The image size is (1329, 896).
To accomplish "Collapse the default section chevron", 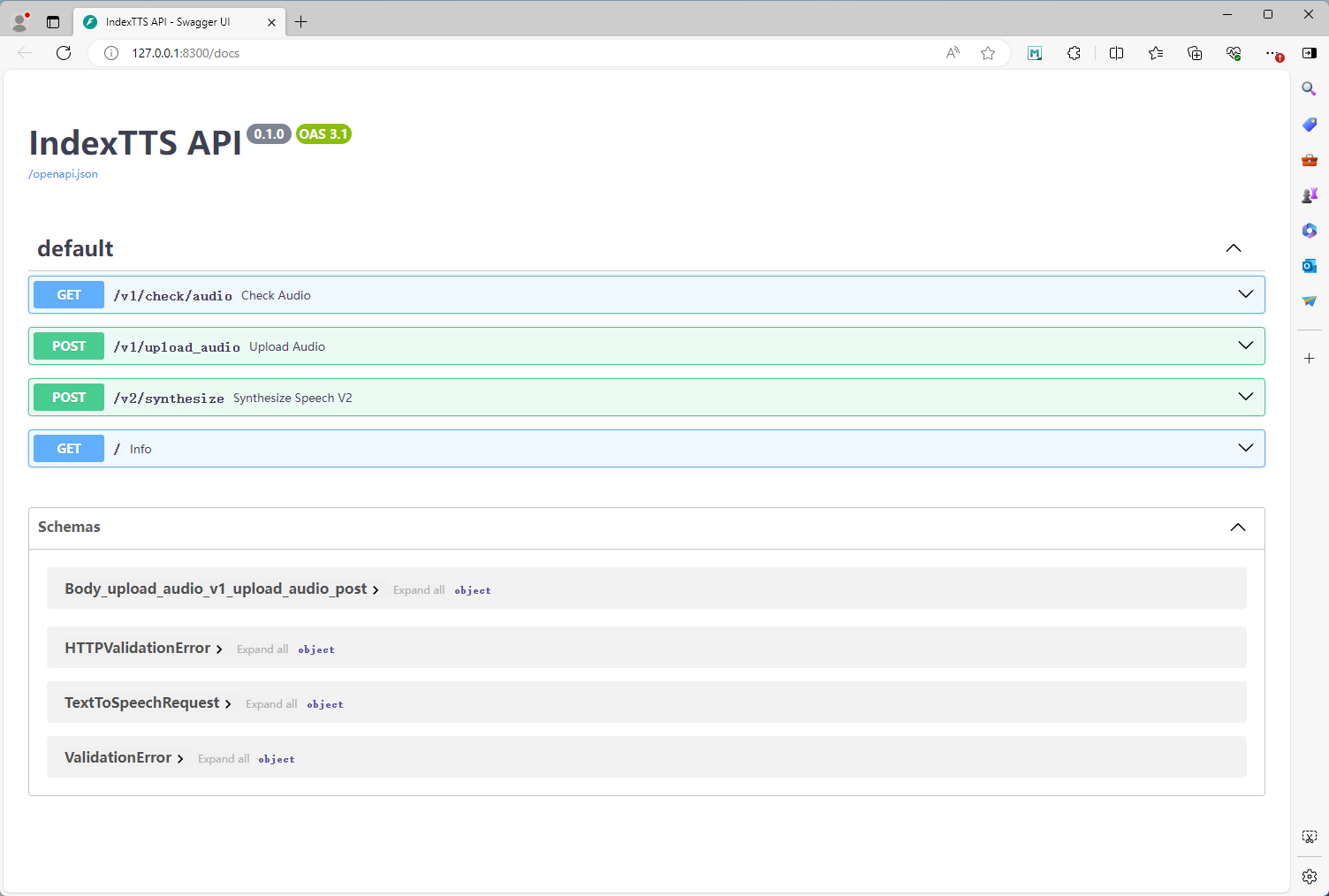I will coord(1234,248).
